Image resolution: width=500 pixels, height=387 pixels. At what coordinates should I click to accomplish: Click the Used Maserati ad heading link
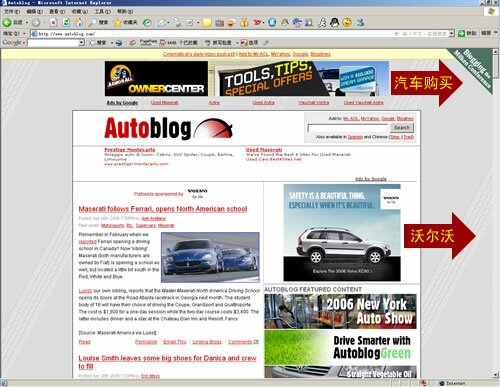coord(264,150)
